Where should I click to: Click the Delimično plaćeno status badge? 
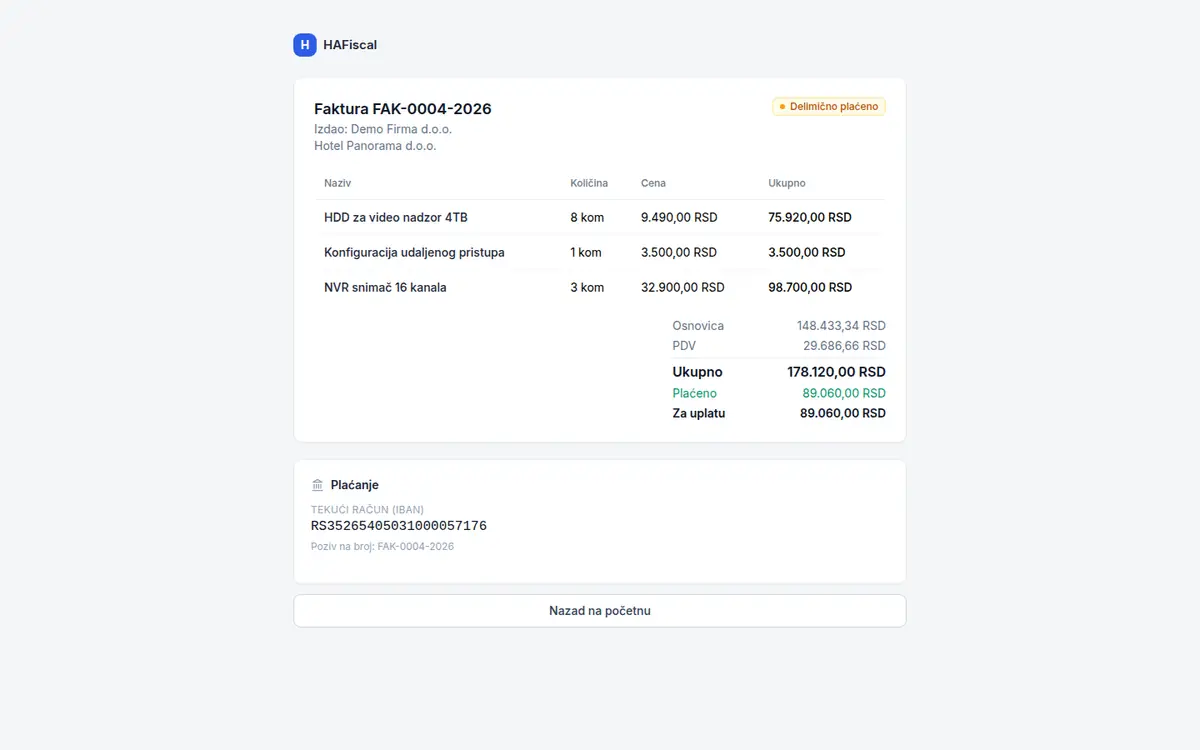[829, 107]
